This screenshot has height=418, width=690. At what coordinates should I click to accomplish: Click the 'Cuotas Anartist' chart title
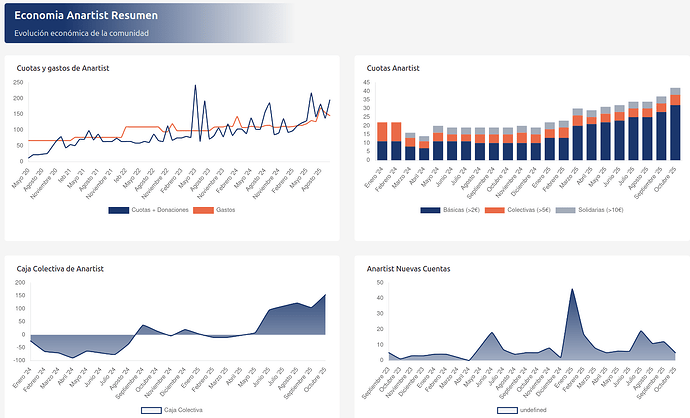click(393, 68)
